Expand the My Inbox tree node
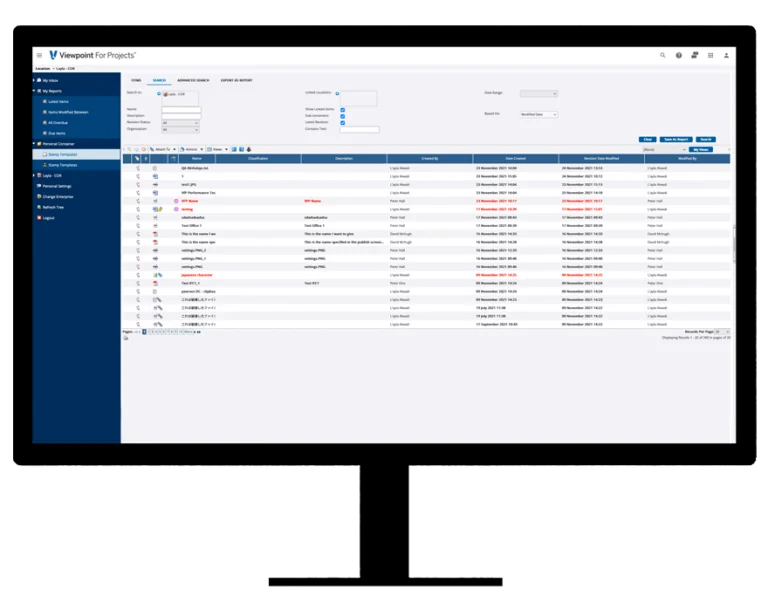Viewport: 768px width, 603px height. coord(34,80)
